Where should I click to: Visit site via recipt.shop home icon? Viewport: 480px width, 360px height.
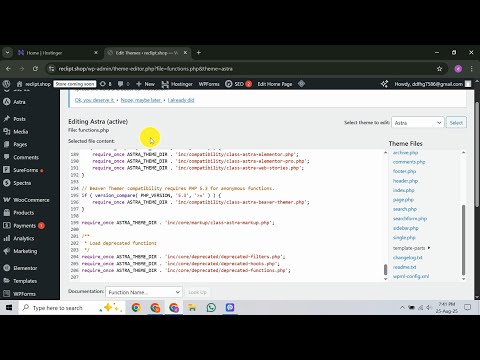(19, 84)
